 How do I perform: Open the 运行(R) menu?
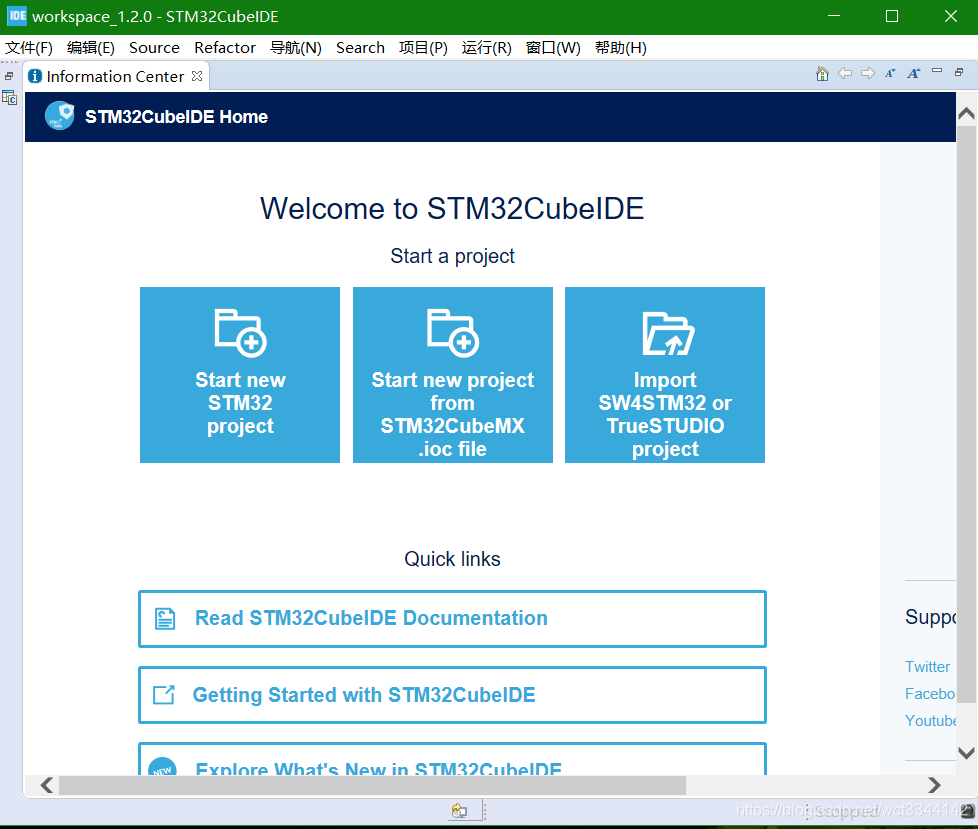[x=487, y=48]
